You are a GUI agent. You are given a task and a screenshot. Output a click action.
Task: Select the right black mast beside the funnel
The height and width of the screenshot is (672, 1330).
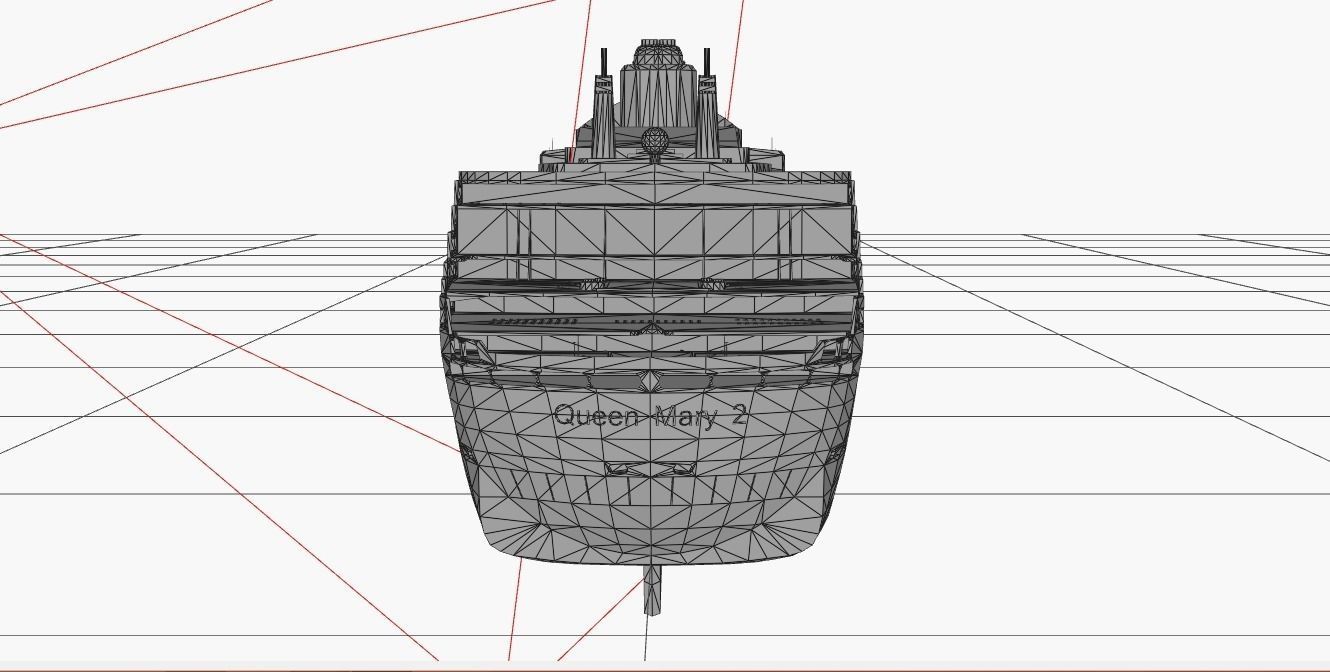(707, 64)
